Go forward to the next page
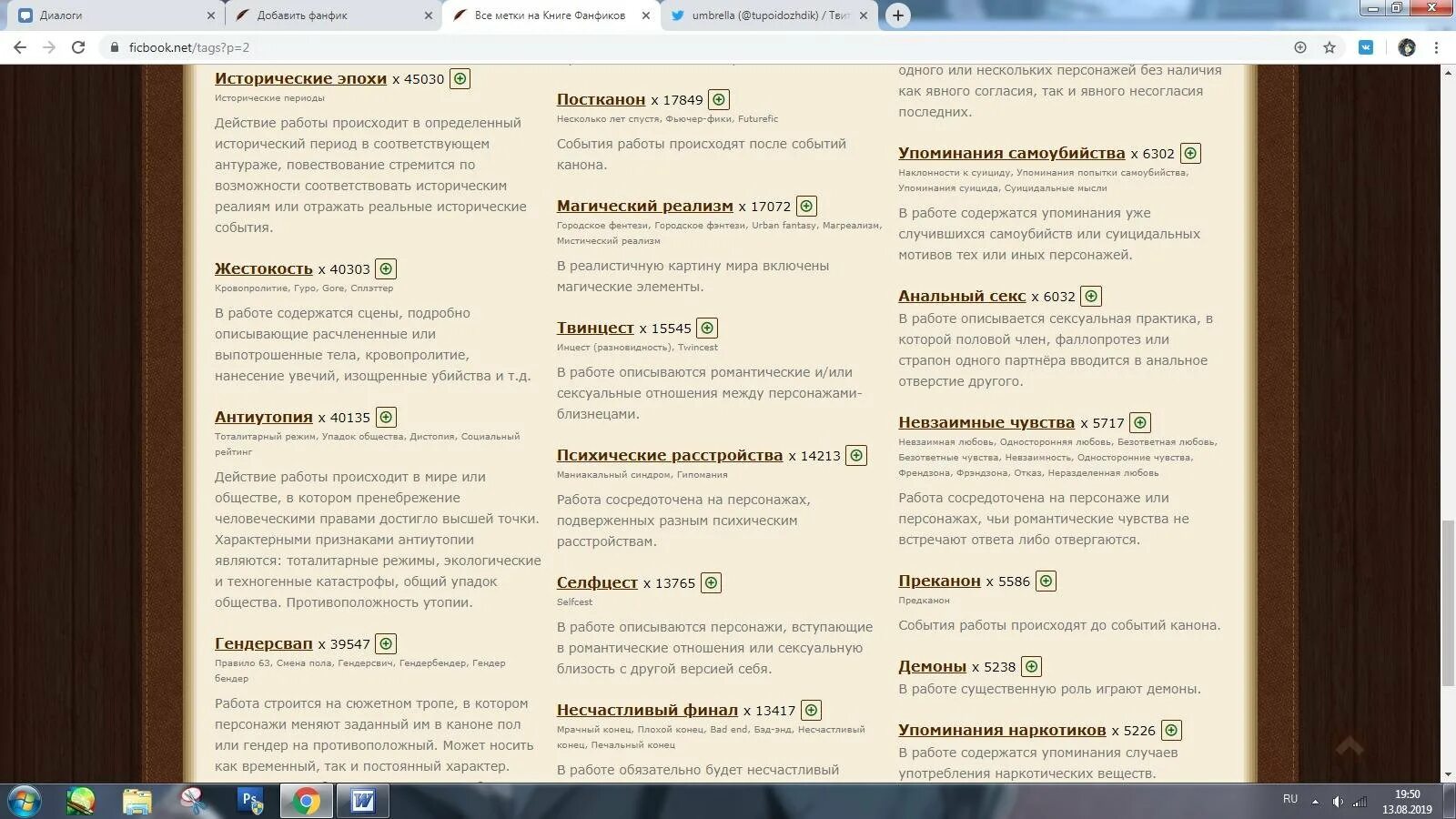Screen dimensions: 1456x819 click(x=49, y=47)
